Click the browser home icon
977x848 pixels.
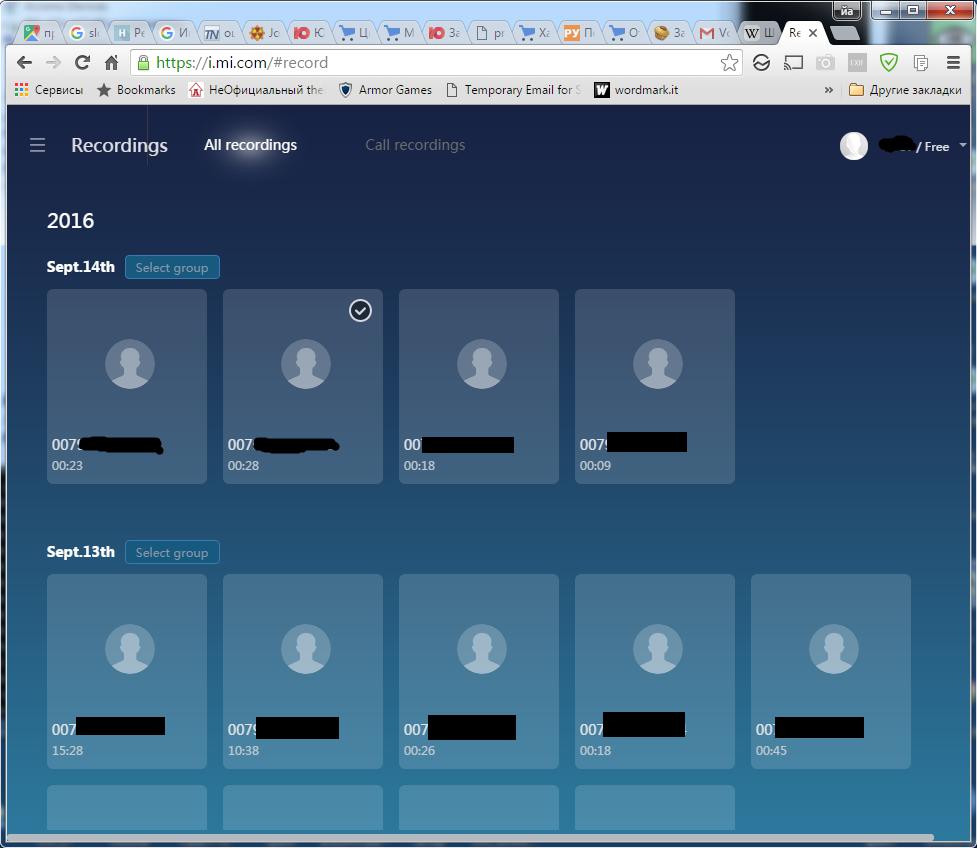[x=112, y=62]
